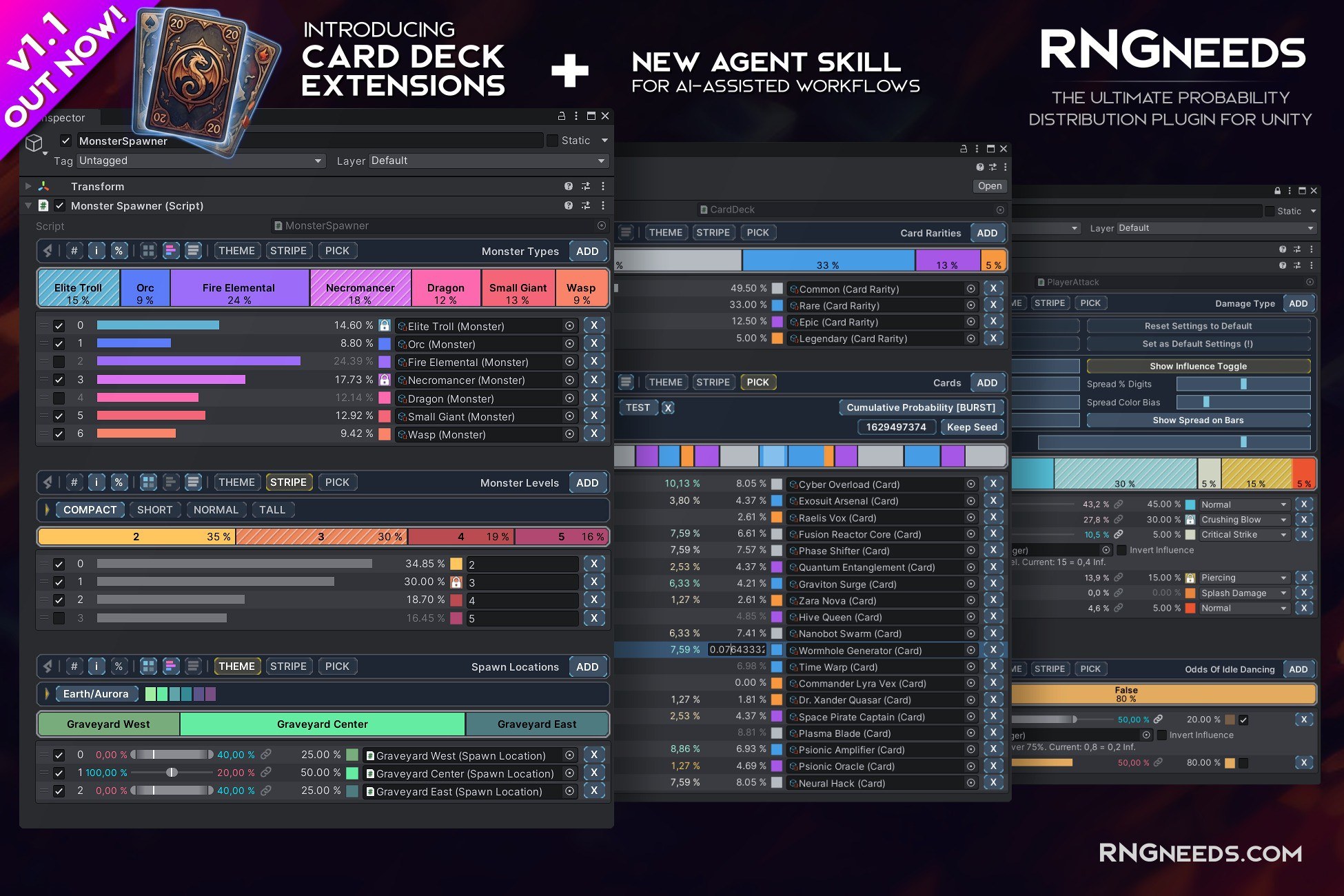Toggle the # index icon in Monster Types toolbar
This screenshot has height=896, width=1344.
pos(74,251)
